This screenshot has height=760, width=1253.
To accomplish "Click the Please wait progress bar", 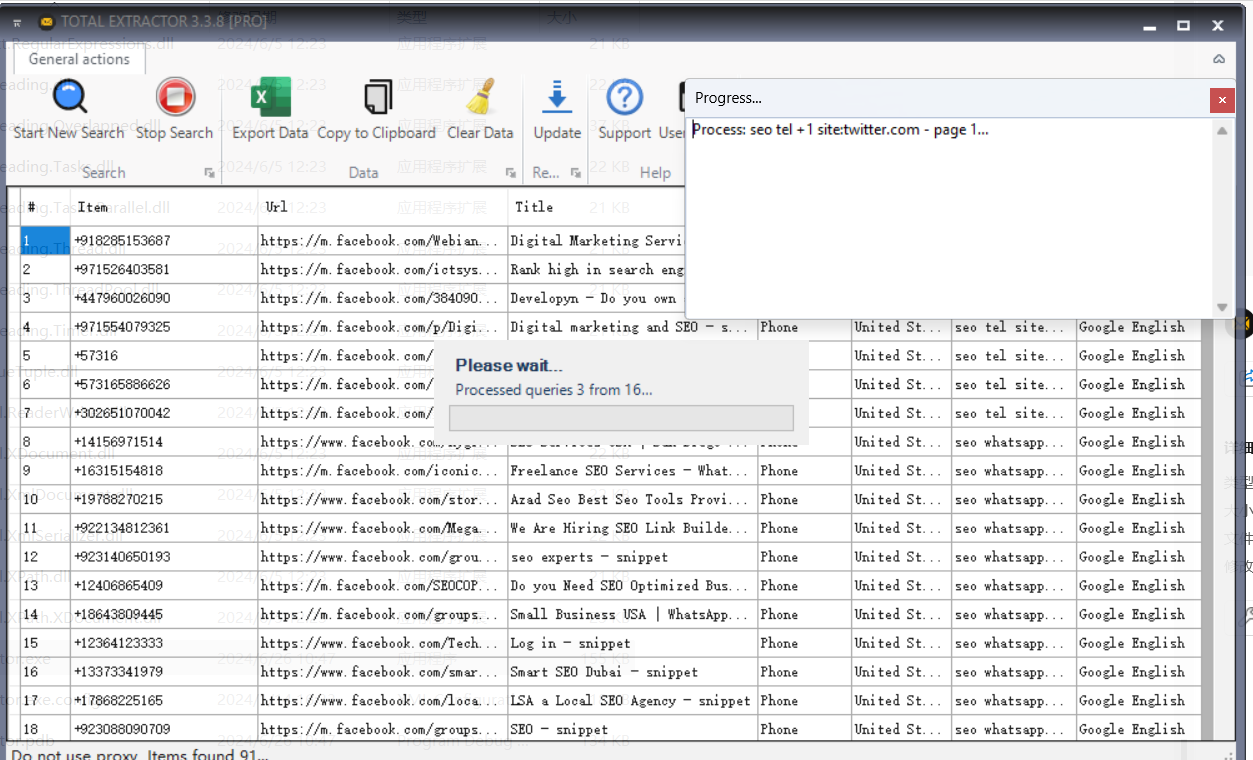I will (621, 418).
